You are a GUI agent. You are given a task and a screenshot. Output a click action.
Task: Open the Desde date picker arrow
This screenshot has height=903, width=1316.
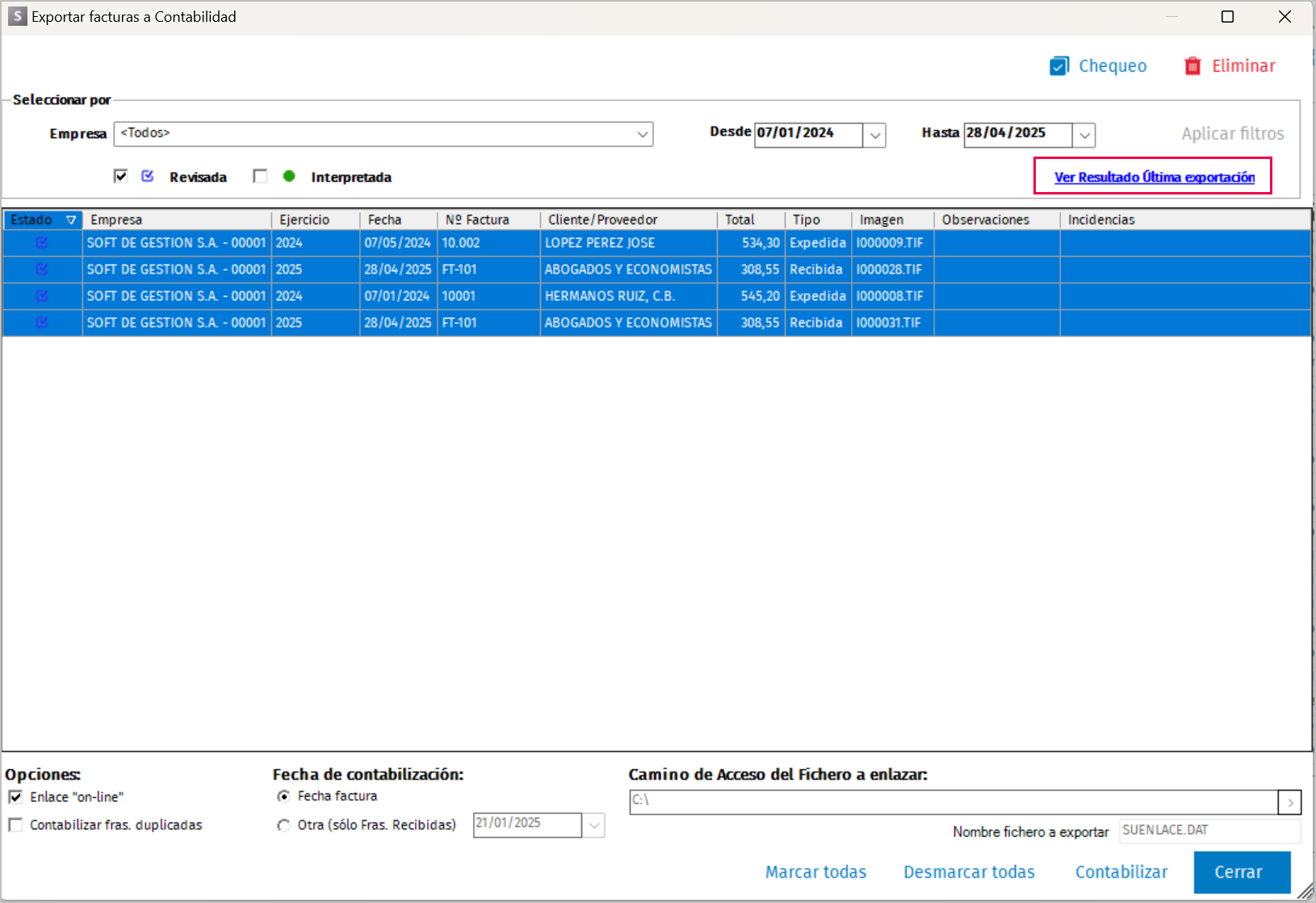click(874, 135)
